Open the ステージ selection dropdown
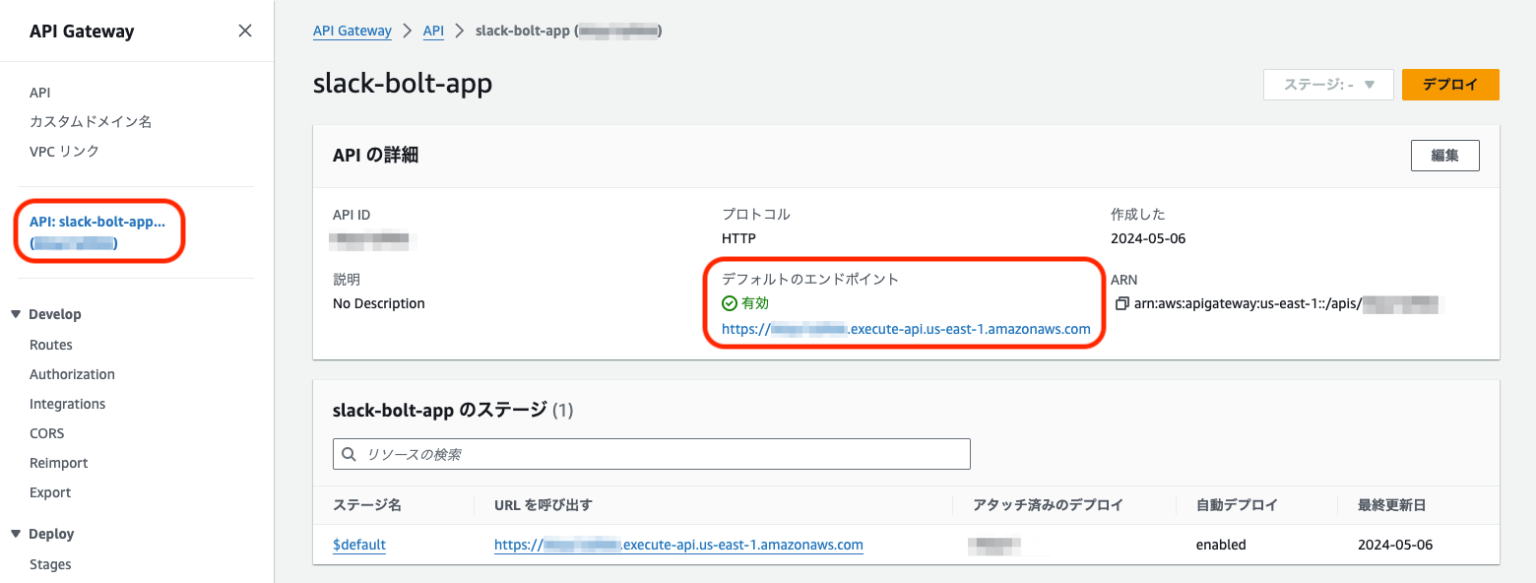Viewport: 1536px width, 583px height. pos(1328,85)
